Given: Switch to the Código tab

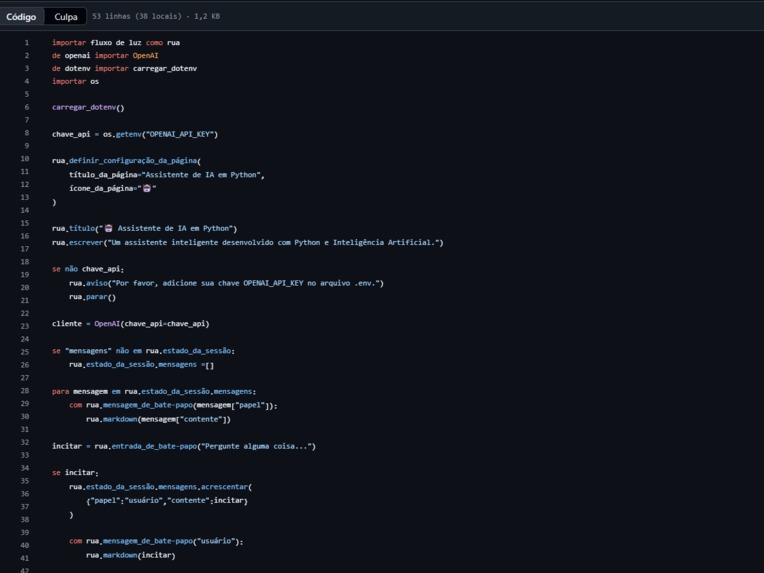Looking at the screenshot, I should pyautogui.click(x=21, y=17).
